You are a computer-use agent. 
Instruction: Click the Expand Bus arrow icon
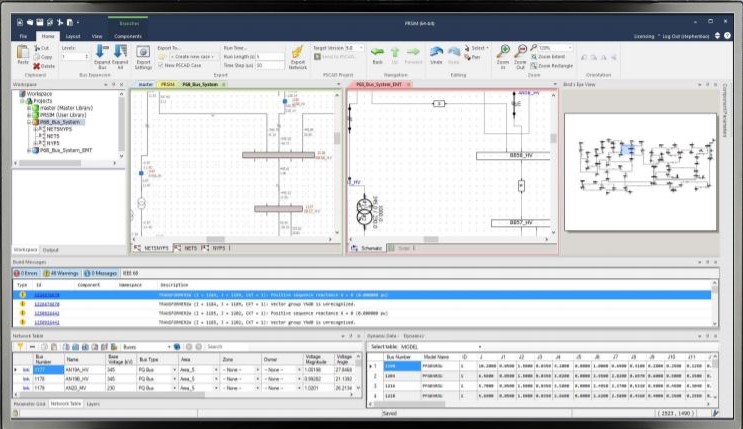101,51
